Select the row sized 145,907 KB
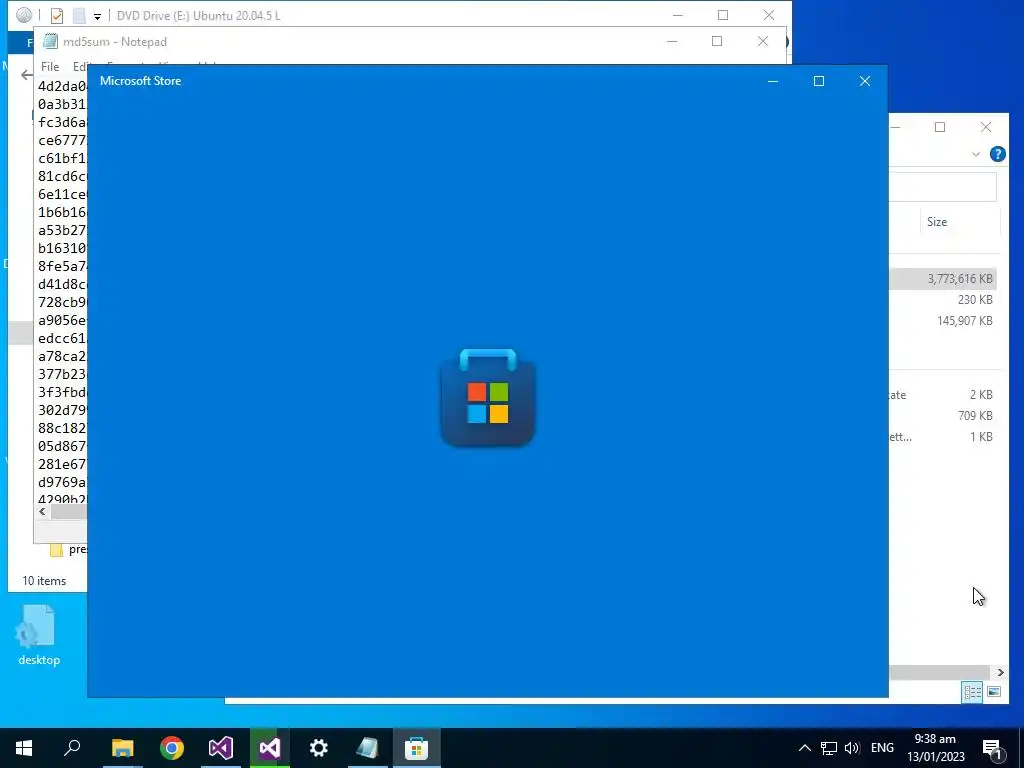Image resolution: width=1024 pixels, height=768 pixels. [x=943, y=321]
